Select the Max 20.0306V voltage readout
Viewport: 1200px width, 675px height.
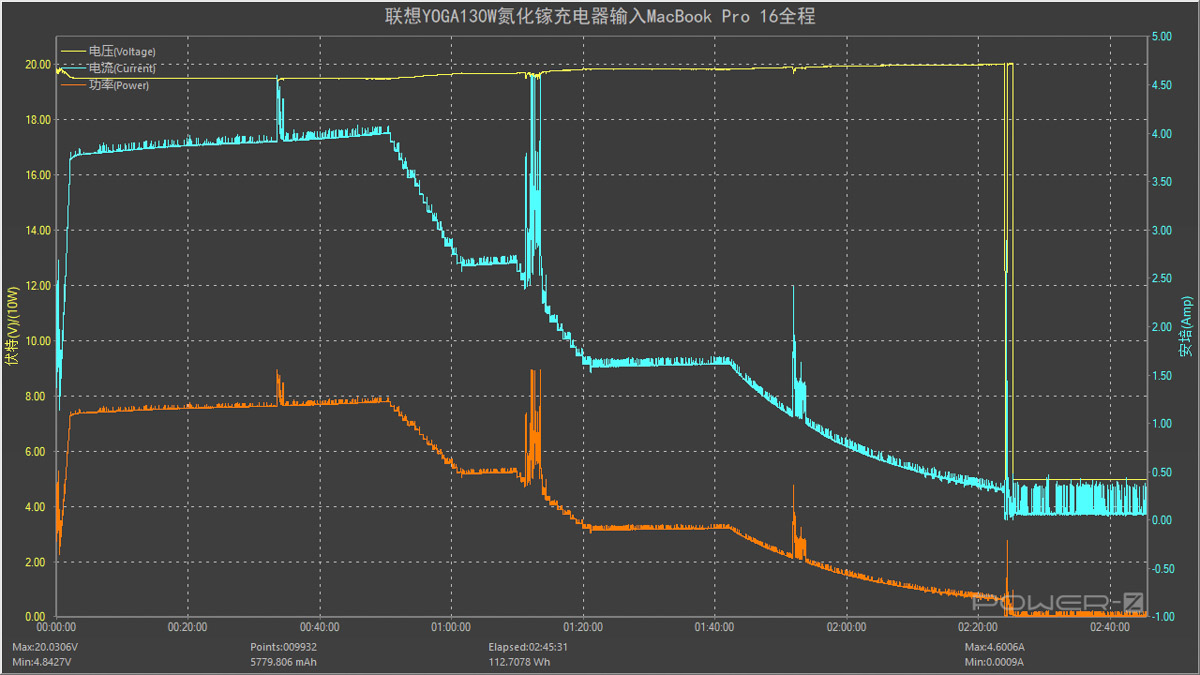[x=46, y=647]
